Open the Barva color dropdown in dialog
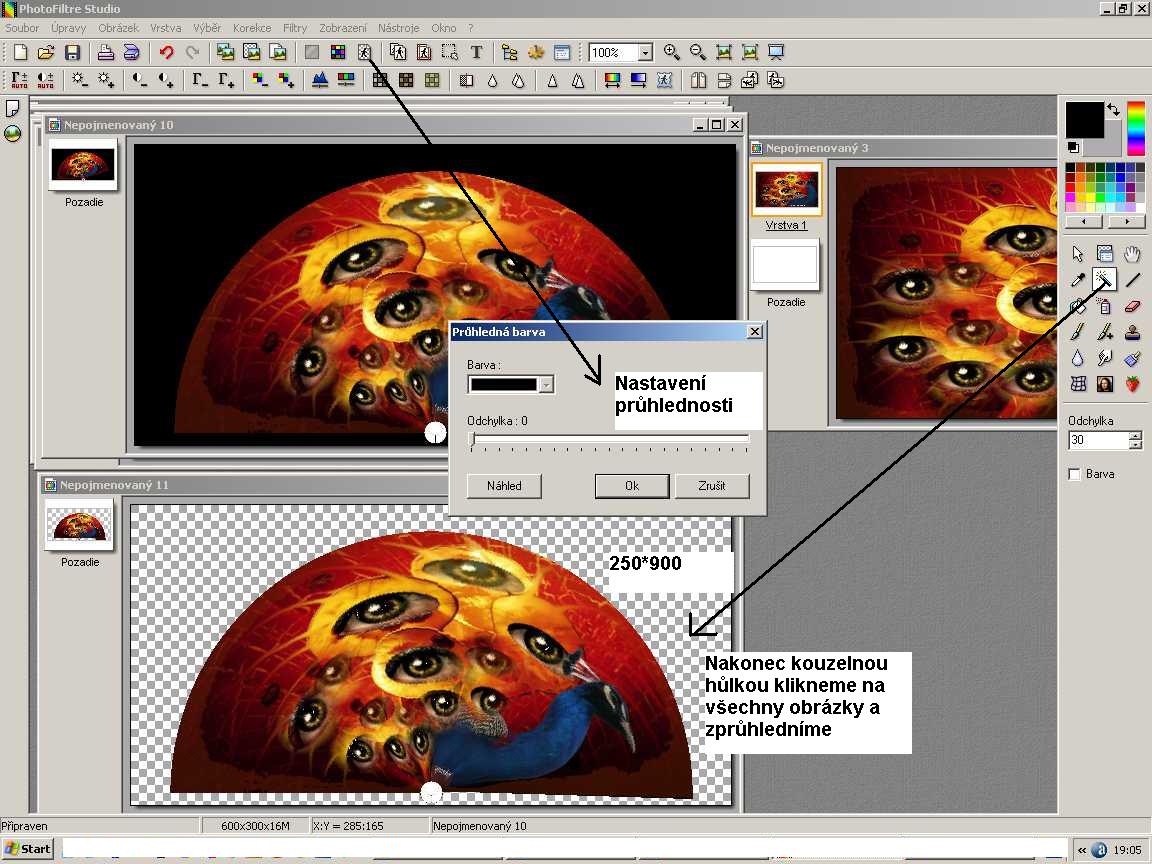 pyautogui.click(x=546, y=384)
